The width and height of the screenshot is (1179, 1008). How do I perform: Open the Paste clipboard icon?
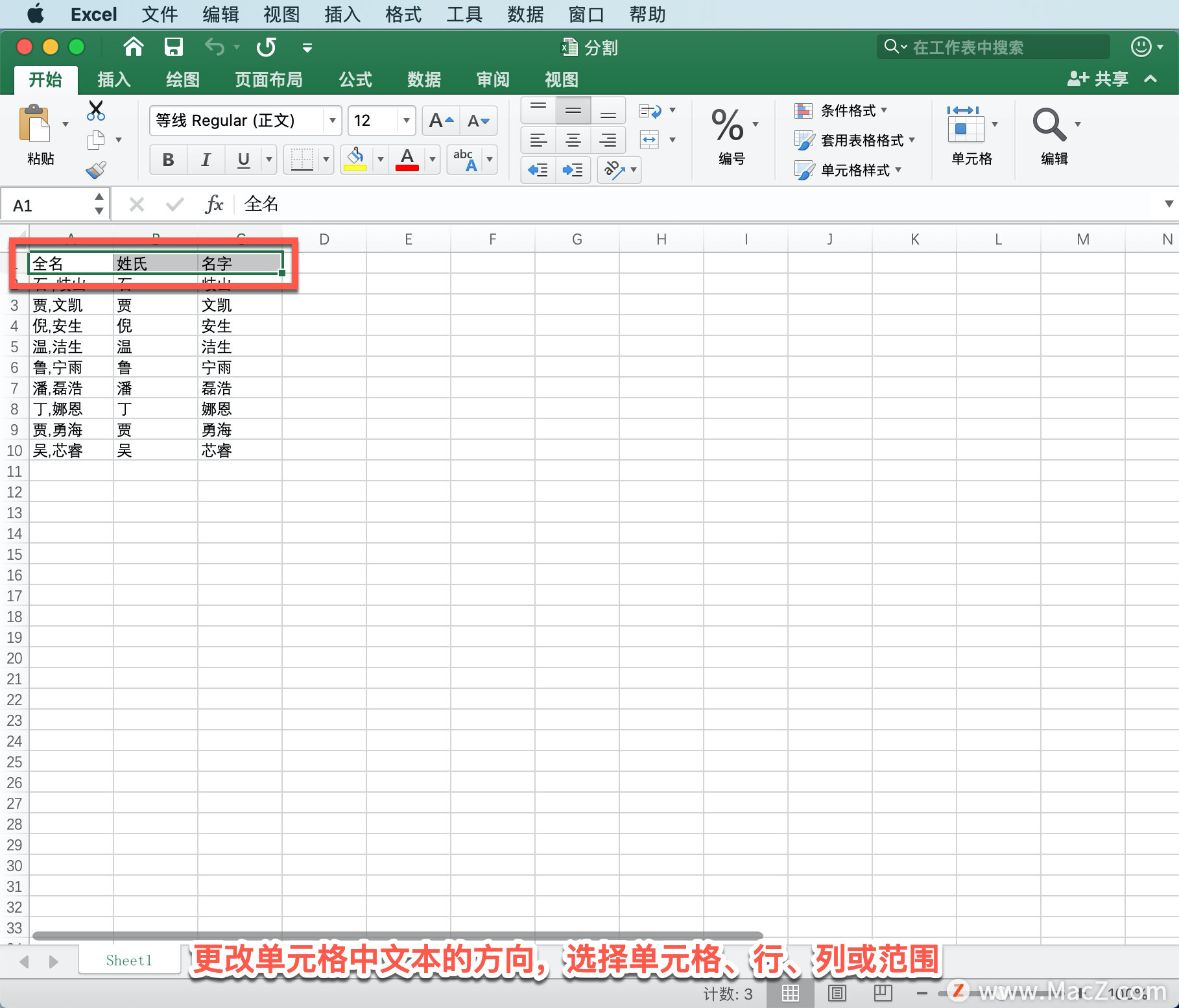[34, 124]
